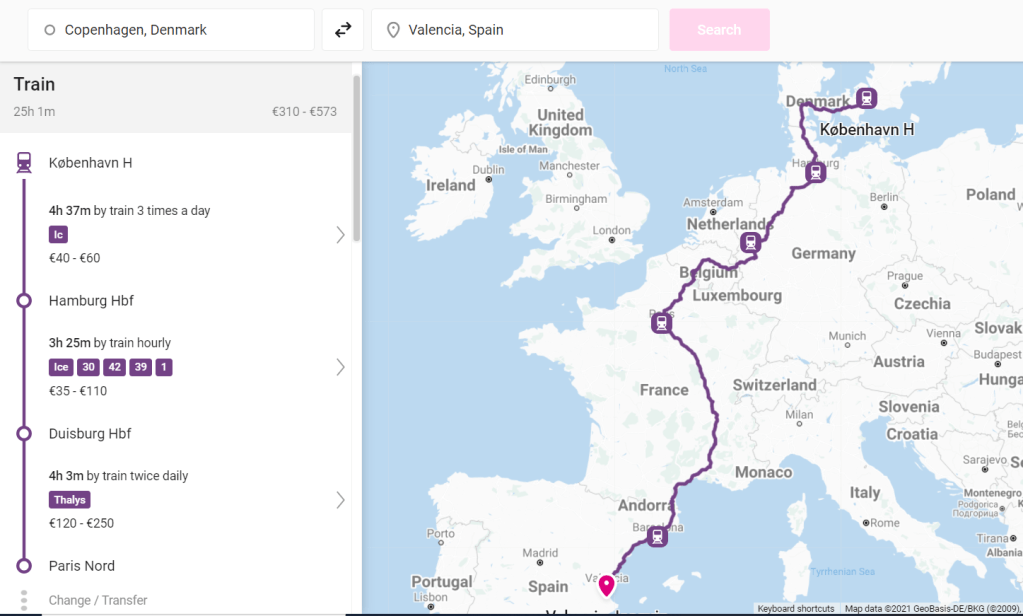The width and height of the screenshot is (1023, 616).
Task: Click the Copenhagen, Denmark origin field
Action: tap(171, 30)
